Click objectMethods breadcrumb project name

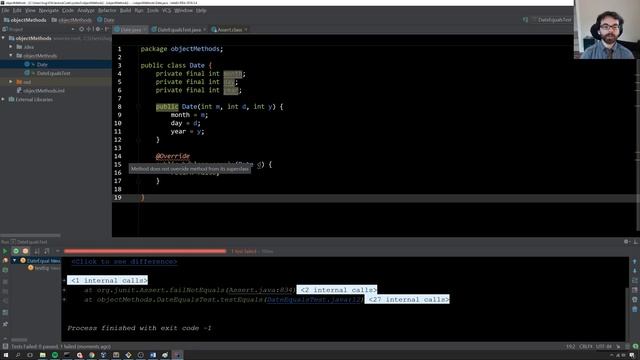coord(25,20)
